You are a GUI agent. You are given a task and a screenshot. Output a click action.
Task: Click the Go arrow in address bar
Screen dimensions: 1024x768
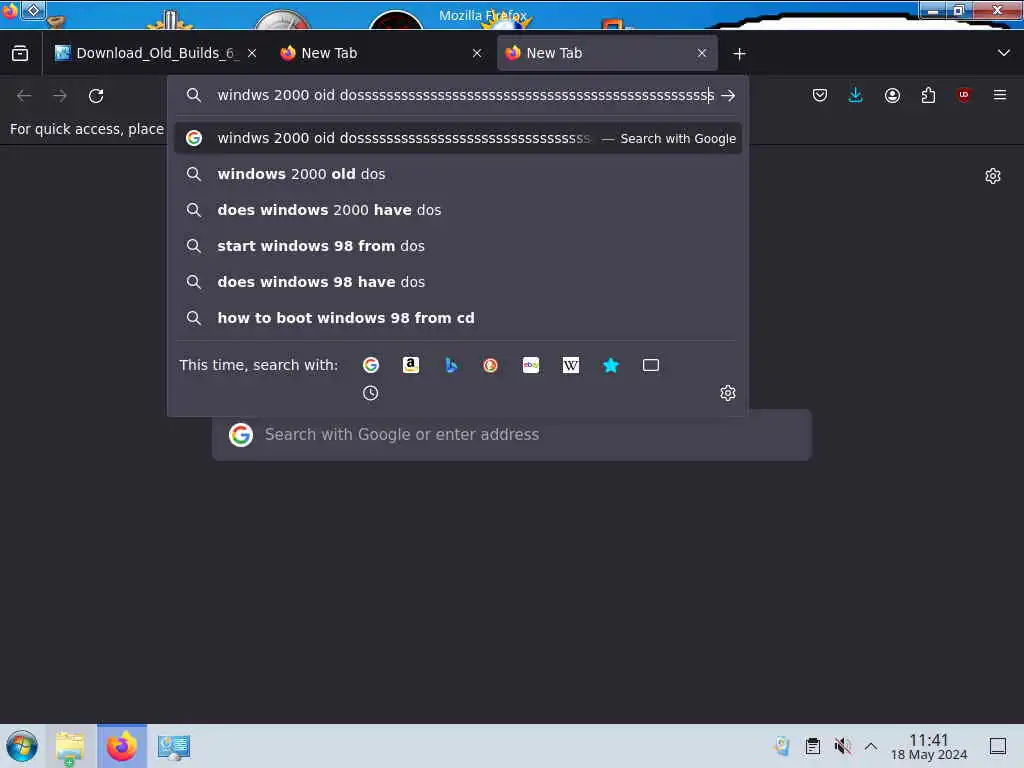[x=728, y=96]
